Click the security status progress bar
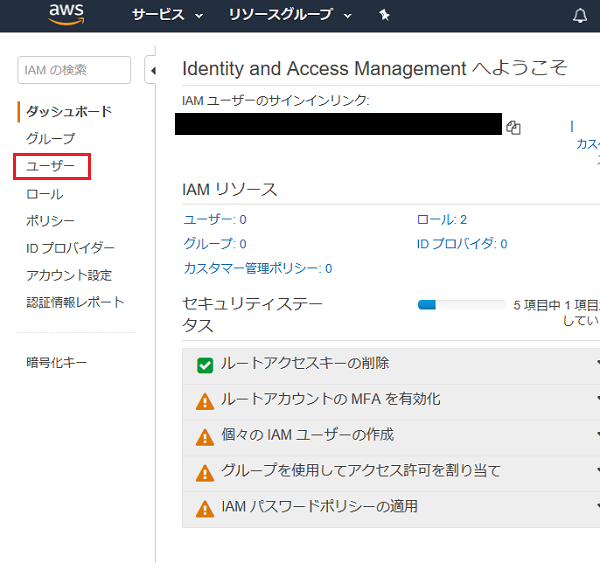 461,305
